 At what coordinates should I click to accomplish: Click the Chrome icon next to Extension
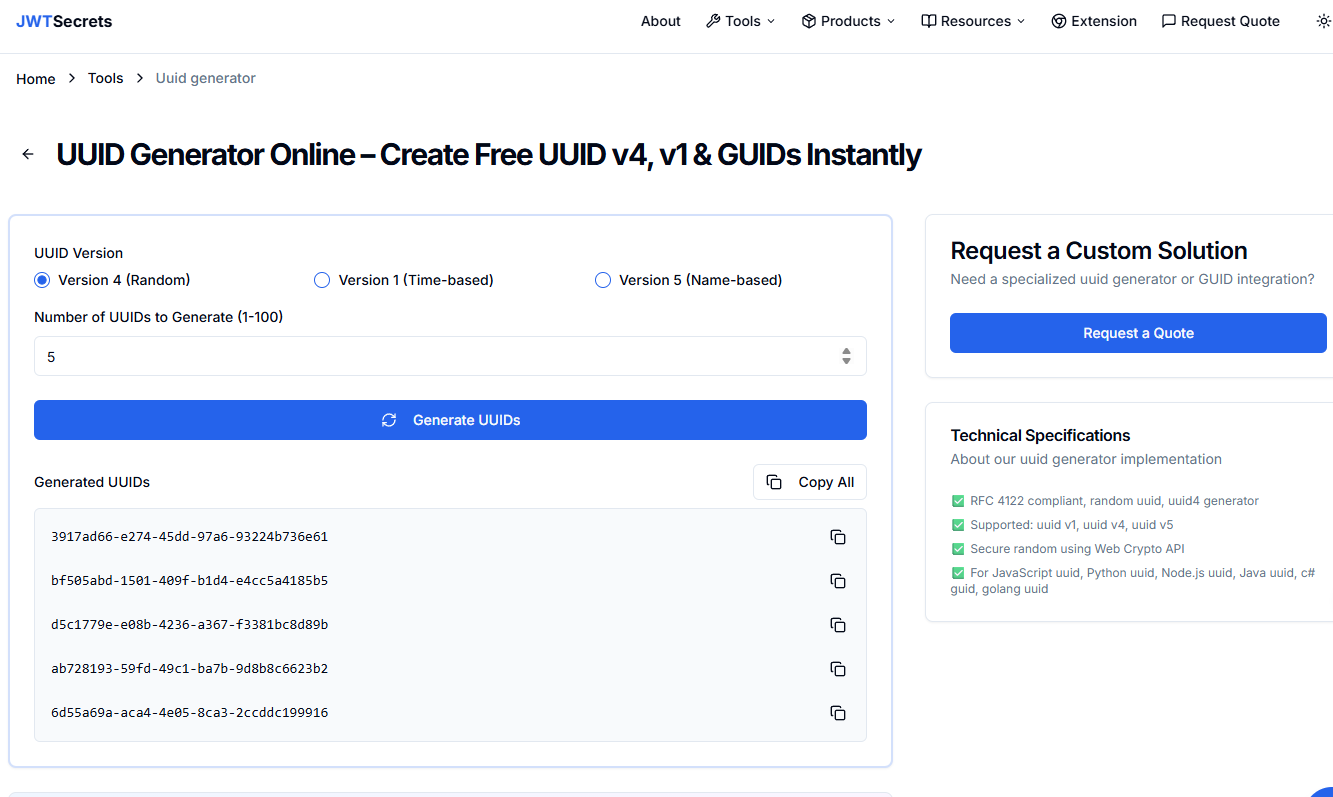click(1059, 21)
